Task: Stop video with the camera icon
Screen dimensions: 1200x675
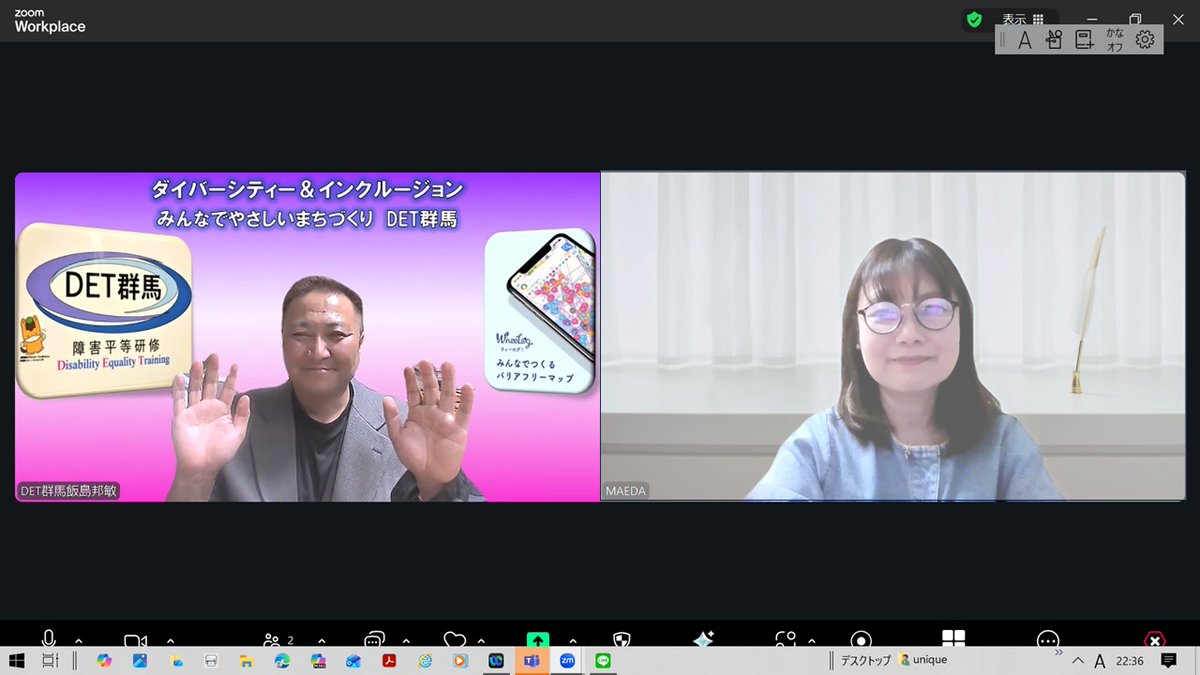Action: coord(135,641)
